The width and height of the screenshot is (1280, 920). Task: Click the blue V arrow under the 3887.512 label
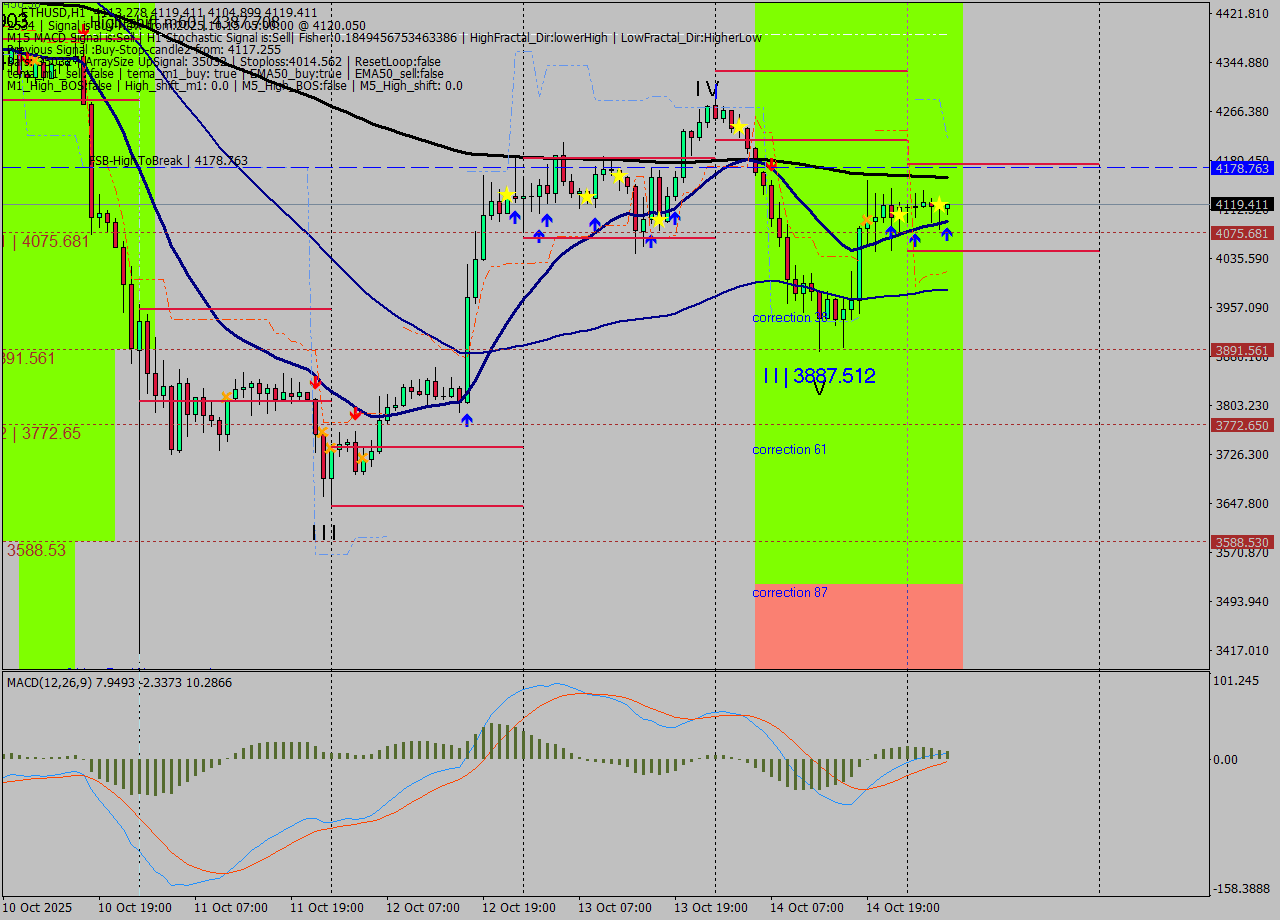[x=818, y=387]
